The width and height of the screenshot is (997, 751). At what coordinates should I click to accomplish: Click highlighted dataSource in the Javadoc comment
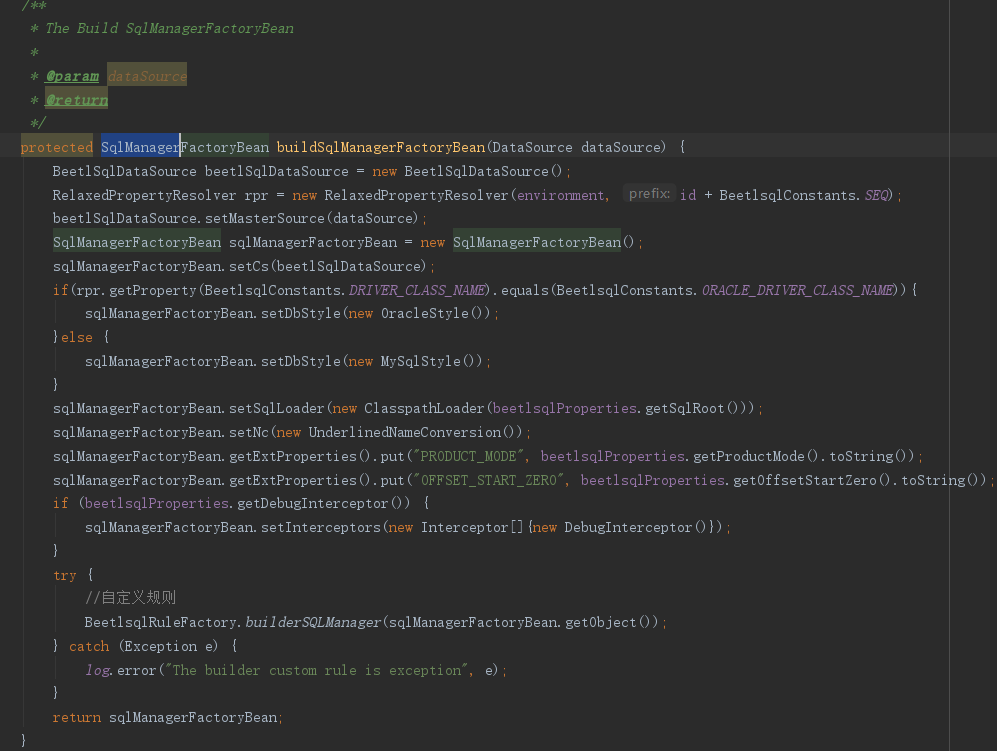point(147,76)
